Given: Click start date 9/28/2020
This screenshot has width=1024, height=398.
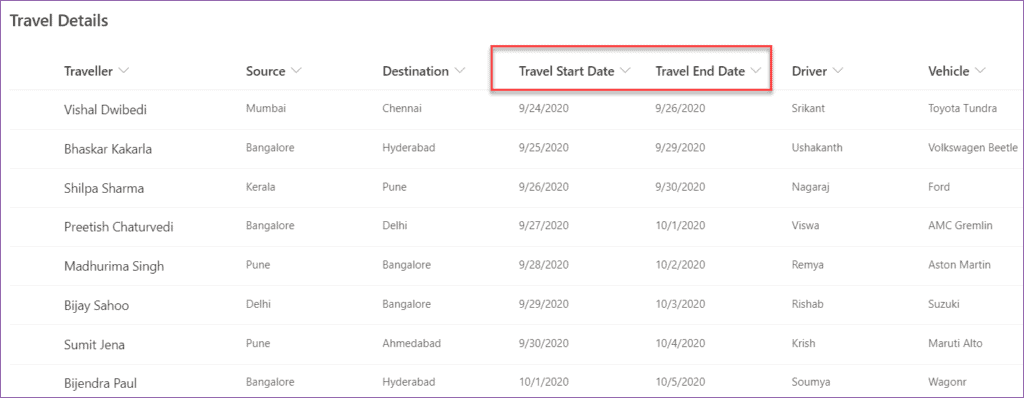Looking at the screenshot, I should coord(543,265).
